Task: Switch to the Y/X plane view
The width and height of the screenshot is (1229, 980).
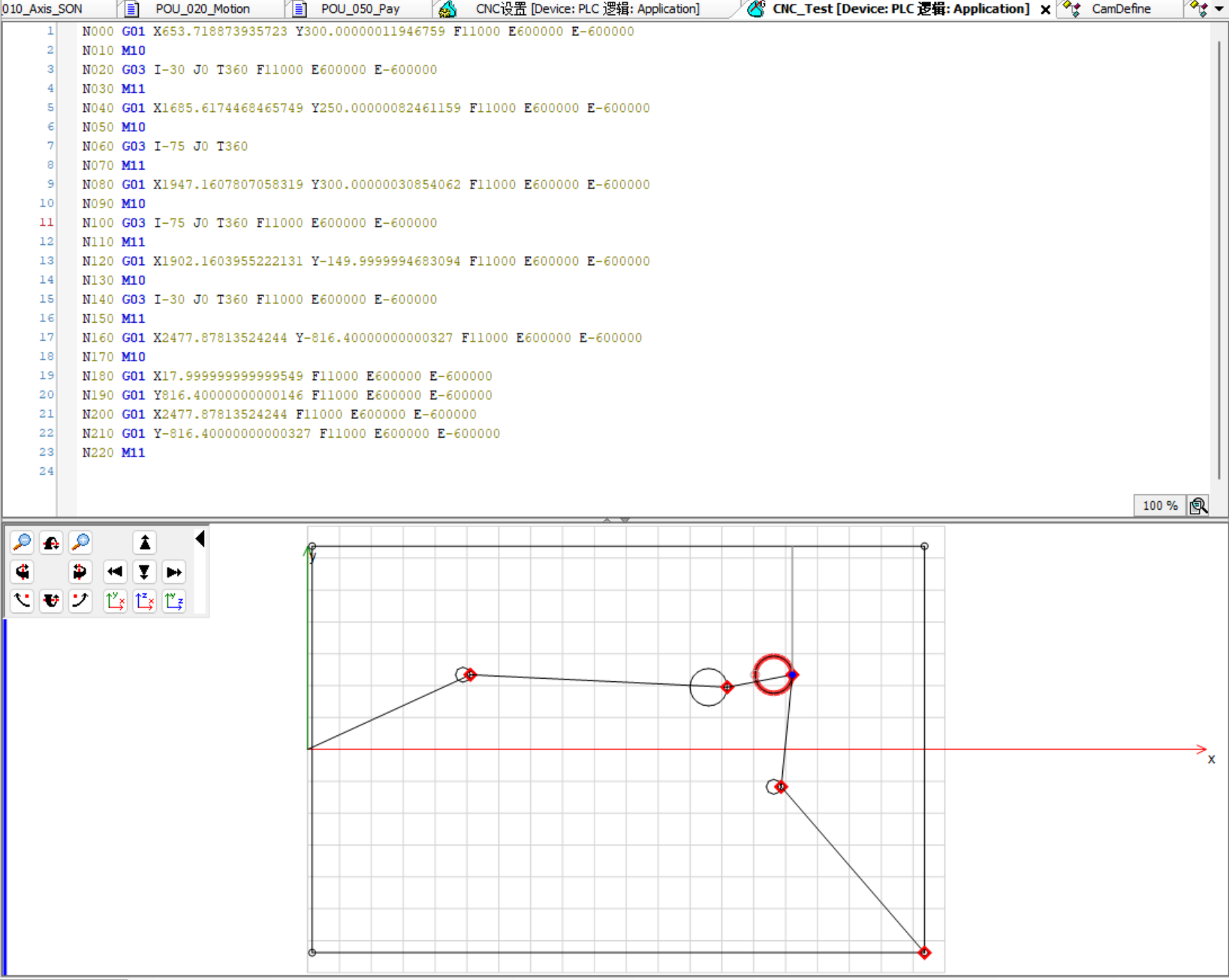Action: point(115,601)
